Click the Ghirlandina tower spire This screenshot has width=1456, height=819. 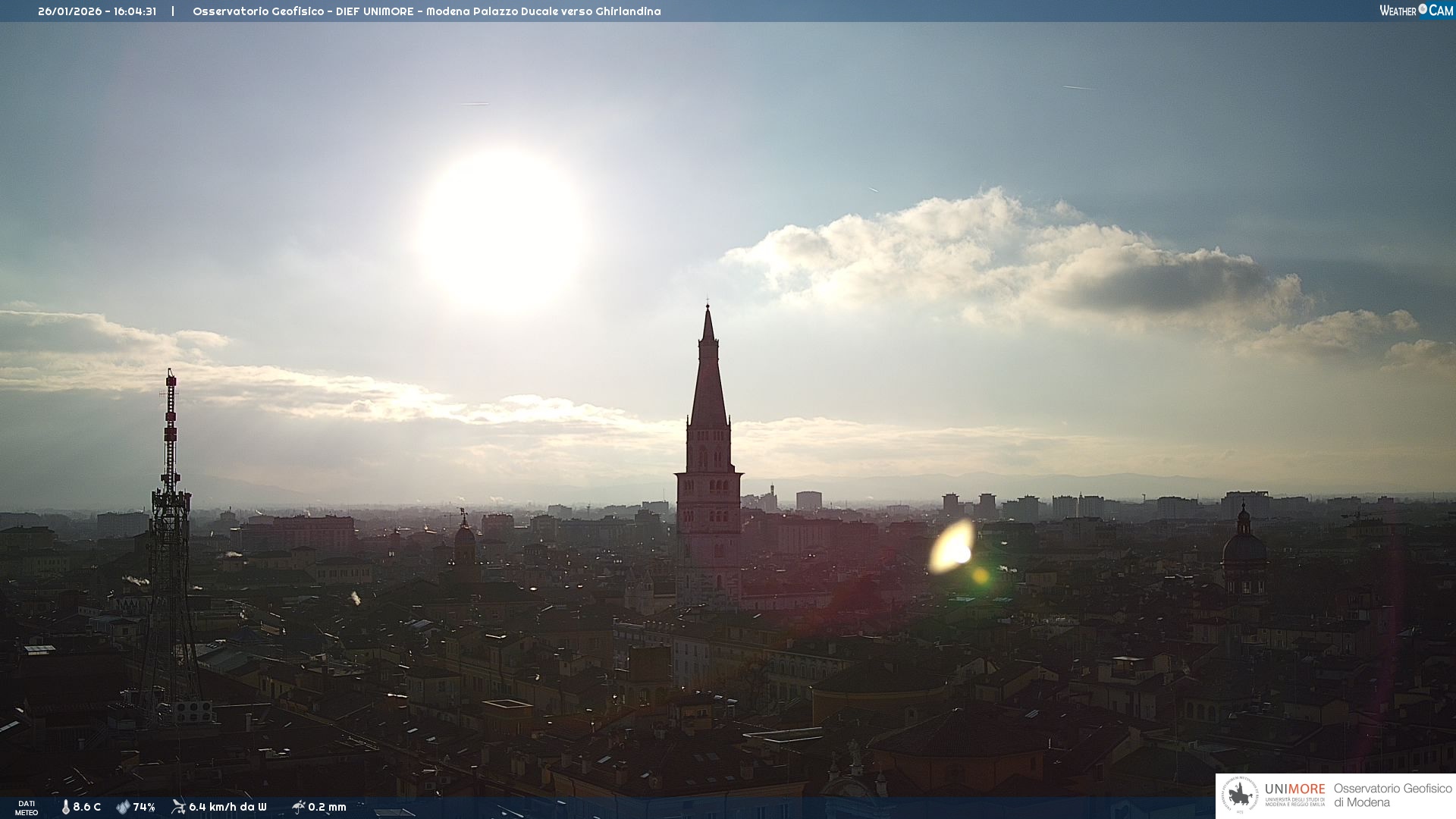coord(708,379)
